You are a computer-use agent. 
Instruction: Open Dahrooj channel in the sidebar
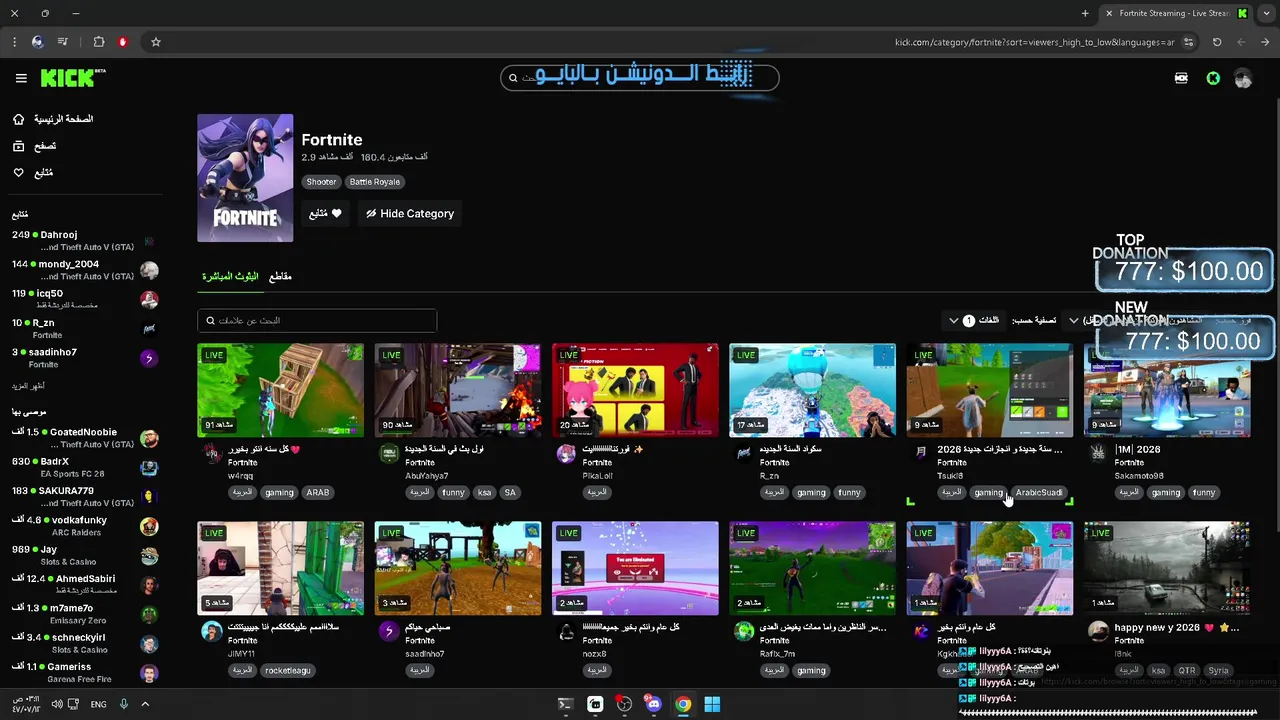(x=84, y=240)
